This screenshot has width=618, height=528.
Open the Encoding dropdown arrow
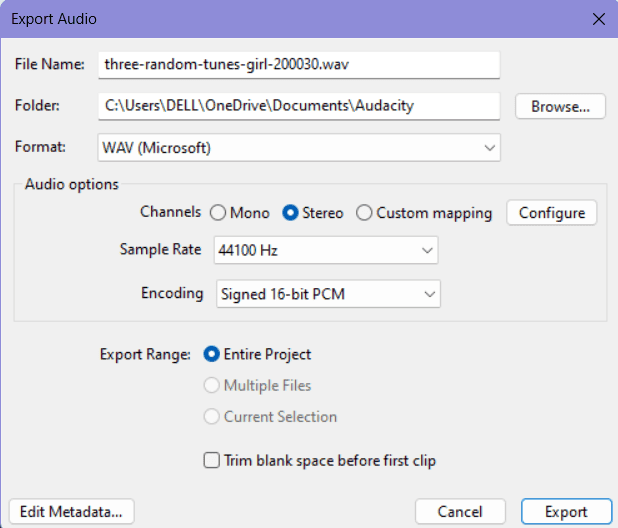tap(430, 294)
